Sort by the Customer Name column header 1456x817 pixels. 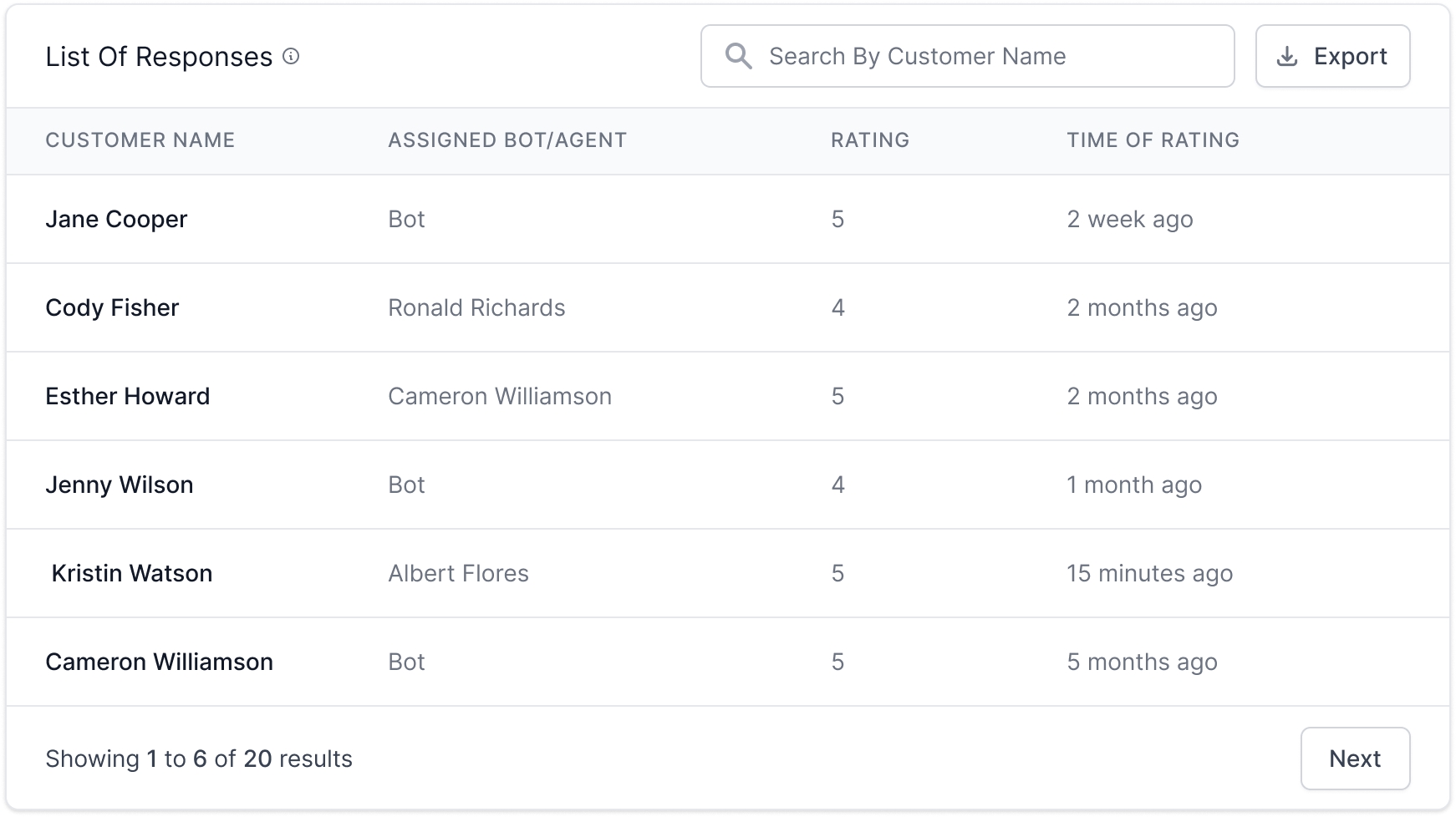[x=140, y=140]
